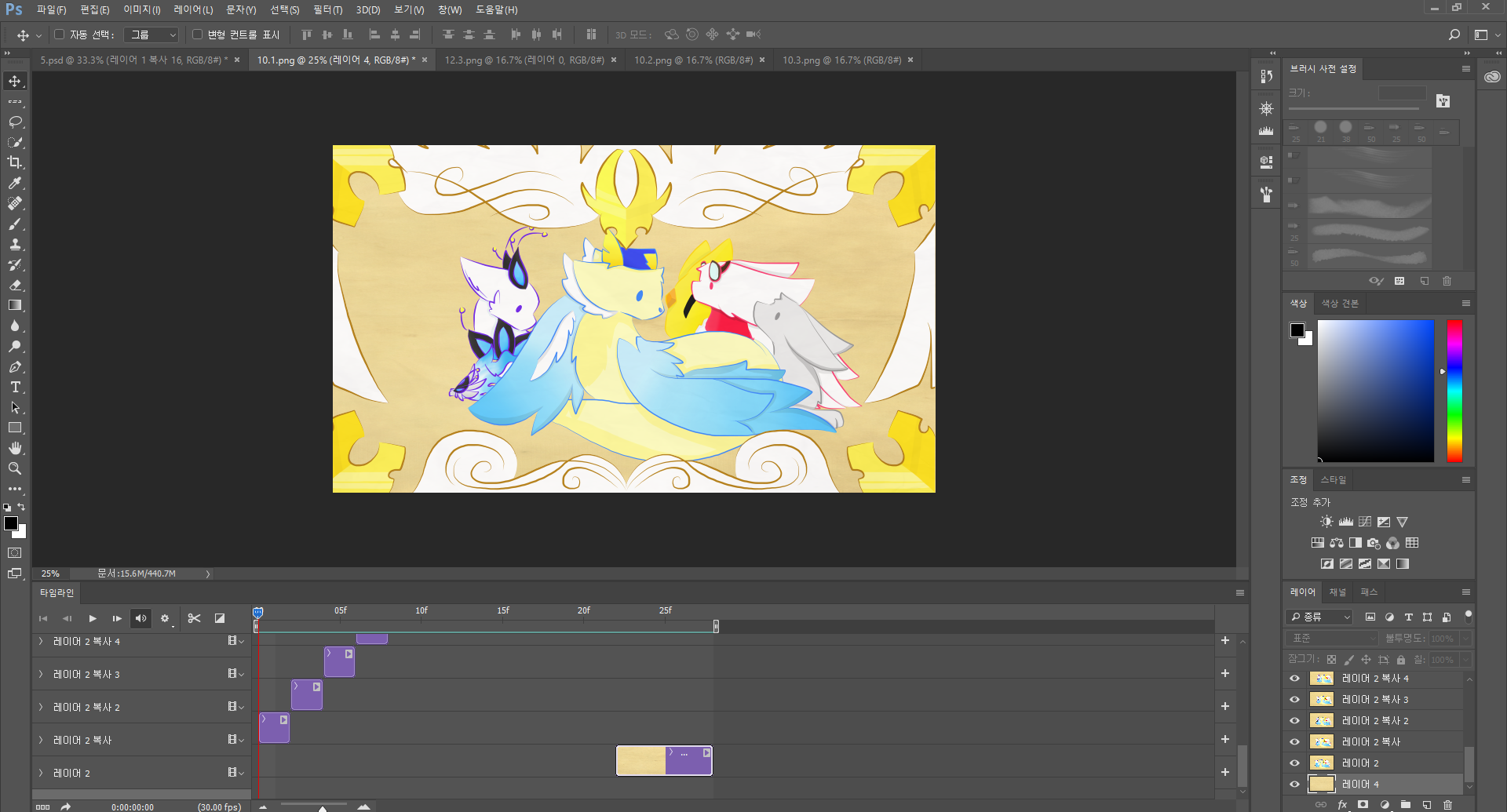Expand timeline track 레이어 2 복사

pyautogui.click(x=41, y=740)
